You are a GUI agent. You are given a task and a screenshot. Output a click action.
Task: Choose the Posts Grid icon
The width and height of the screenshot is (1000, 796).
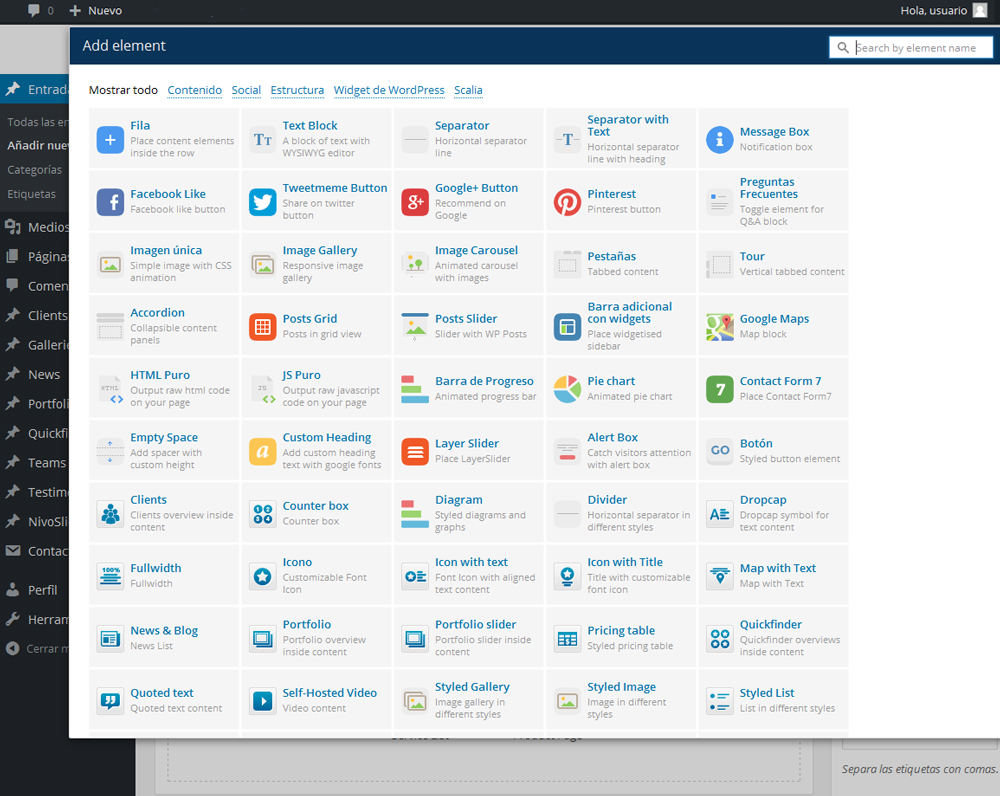[x=262, y=327]
